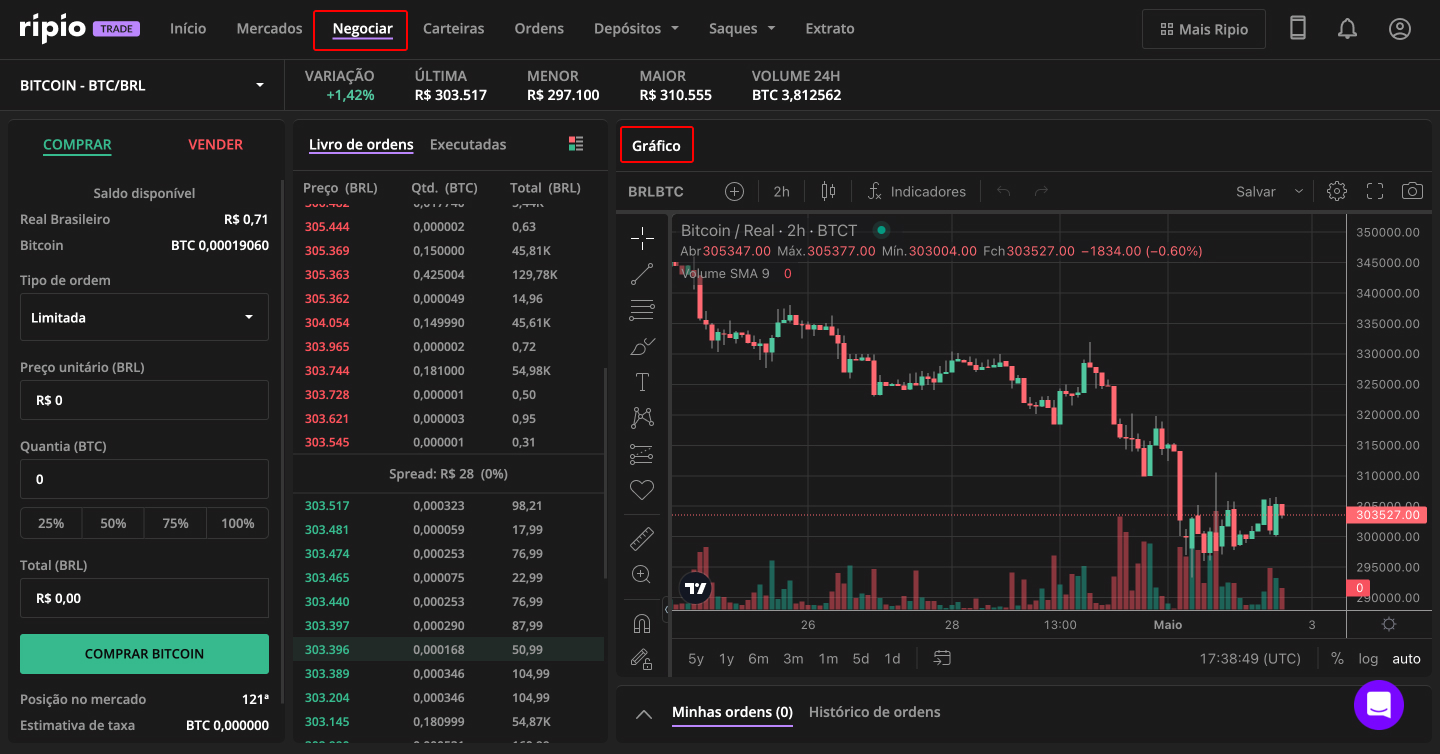Switch to the Executadas tab
This screenshot has height=754, width=1440.
pos(468,144)
